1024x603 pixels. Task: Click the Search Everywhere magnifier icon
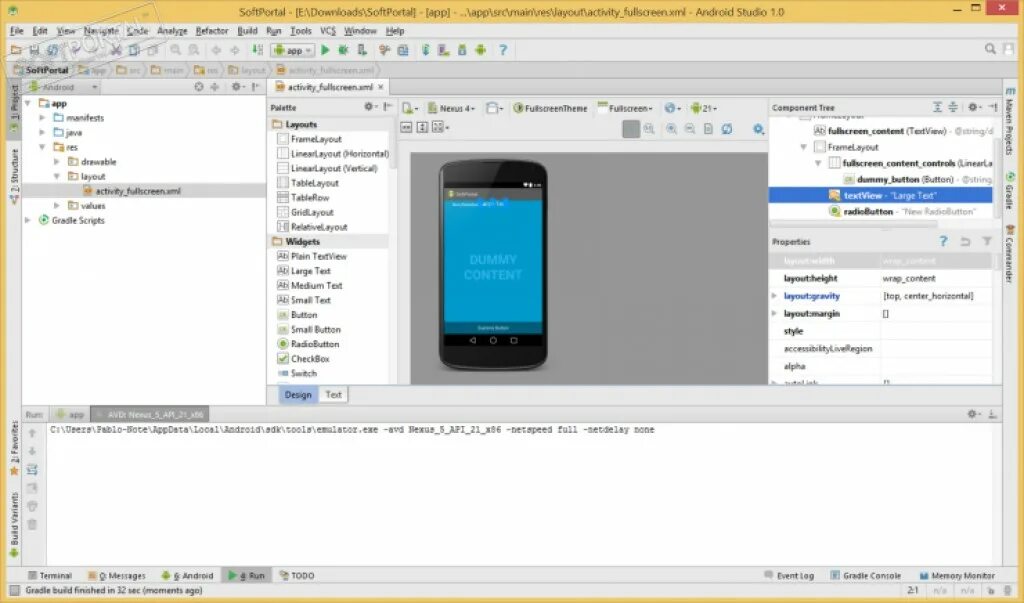coord(990,49)
